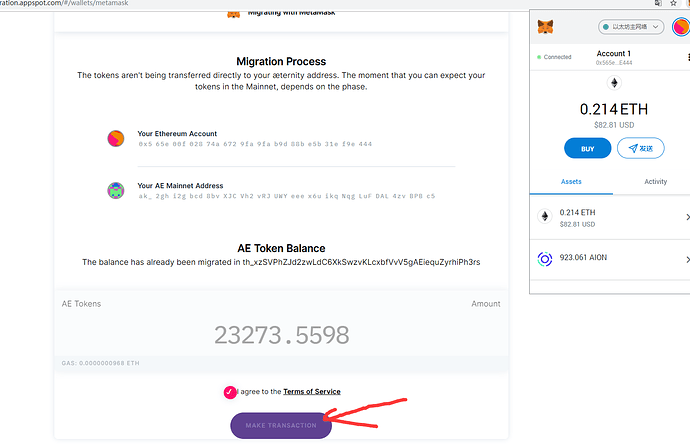Click the 0.214 ETH main balance

click(614, 109)
